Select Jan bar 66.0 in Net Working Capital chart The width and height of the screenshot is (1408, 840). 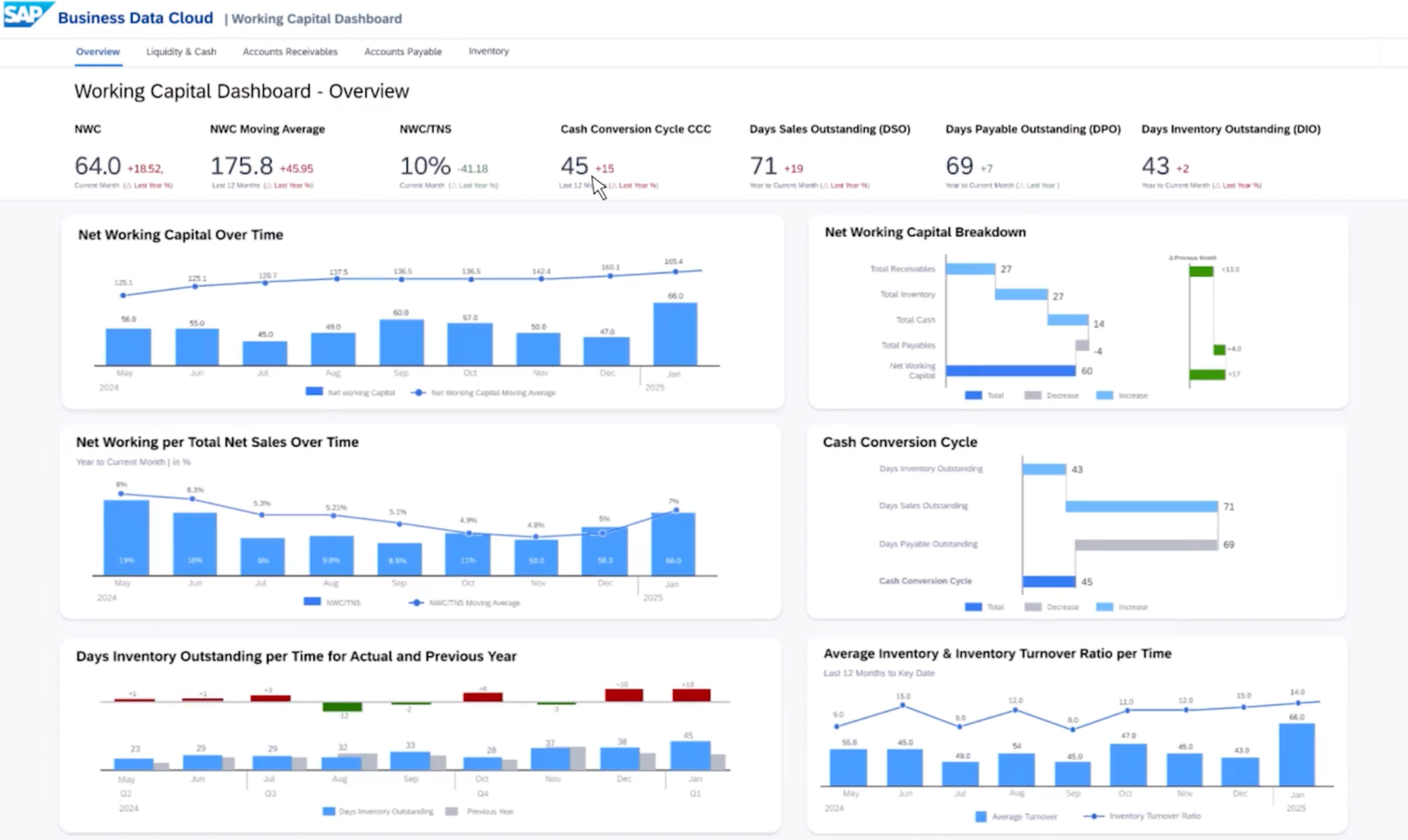pyautogui.click(x=675, y=334)
